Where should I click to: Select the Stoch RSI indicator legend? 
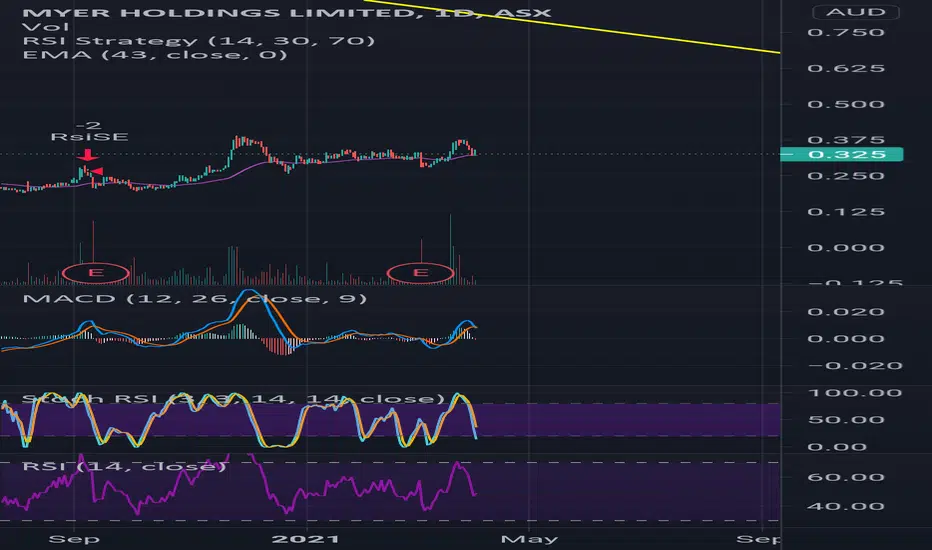[233, 398]
